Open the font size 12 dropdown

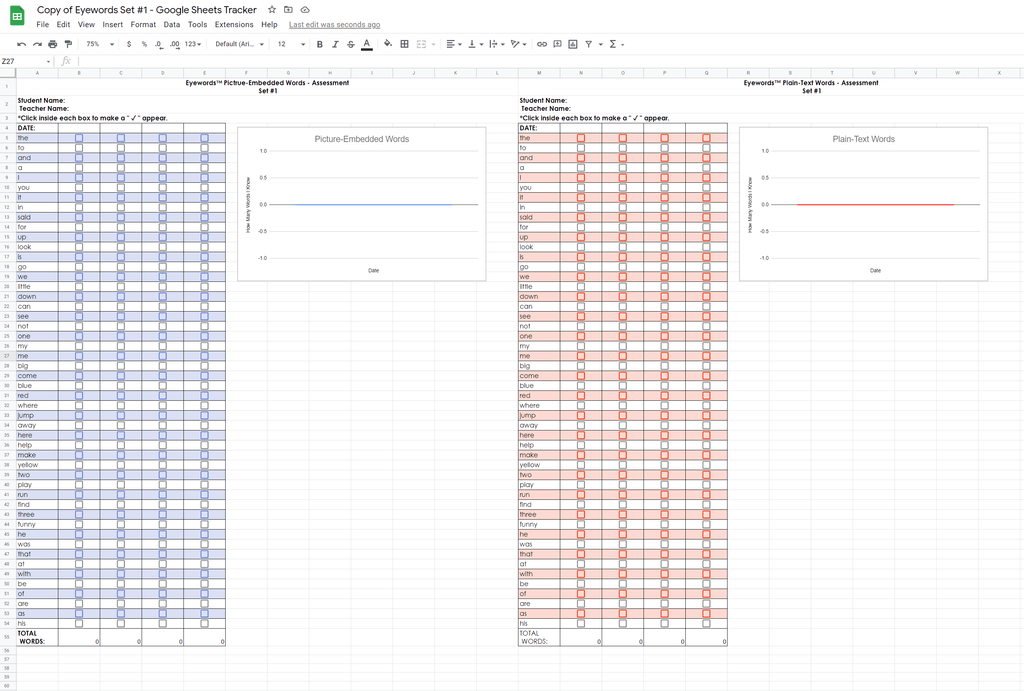[291, 44]
